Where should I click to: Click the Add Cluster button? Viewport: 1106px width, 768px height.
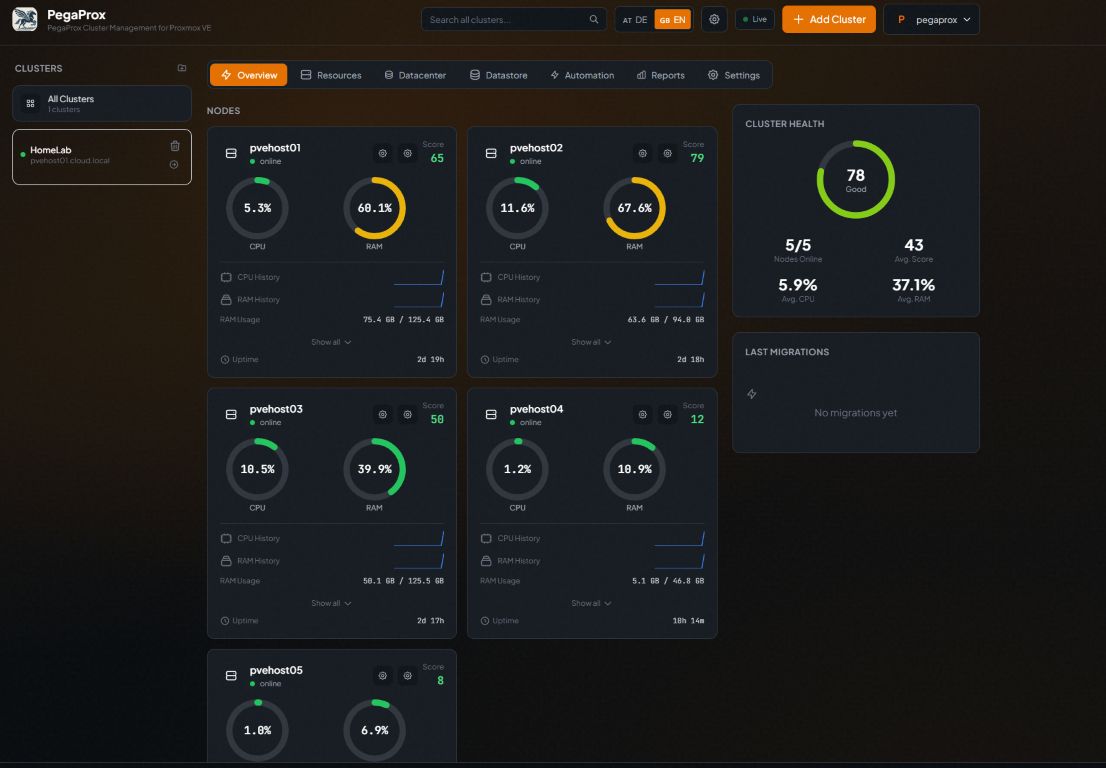point(829,20)
